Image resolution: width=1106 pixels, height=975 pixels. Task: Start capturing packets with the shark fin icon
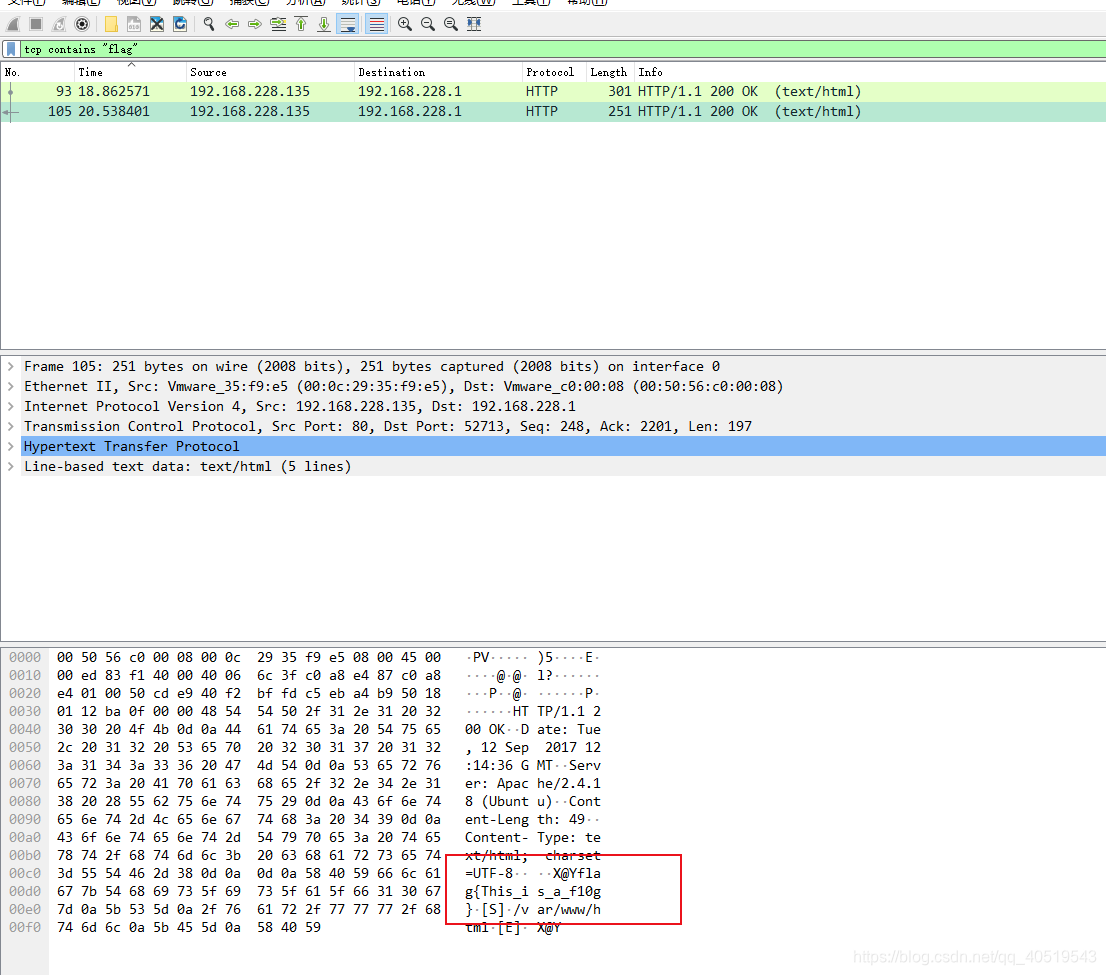pos(13,25)
